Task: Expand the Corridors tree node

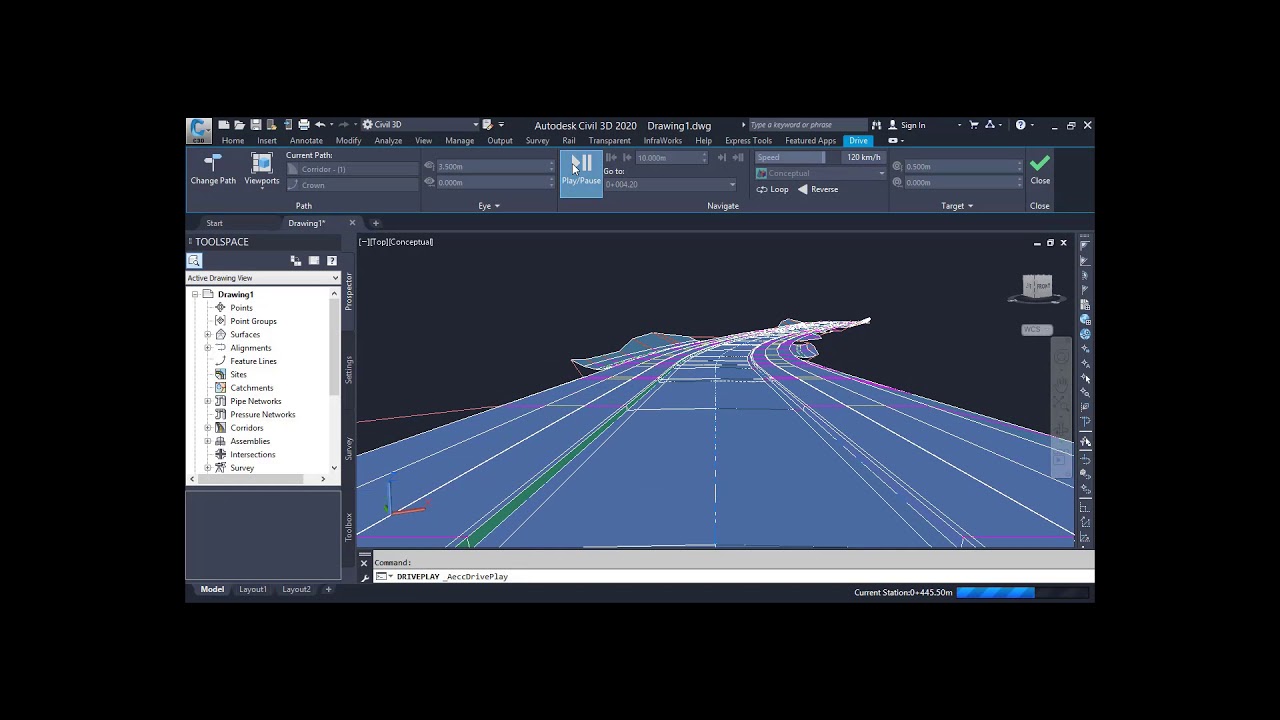Action: pyautogui.click(x=208, y=428)
